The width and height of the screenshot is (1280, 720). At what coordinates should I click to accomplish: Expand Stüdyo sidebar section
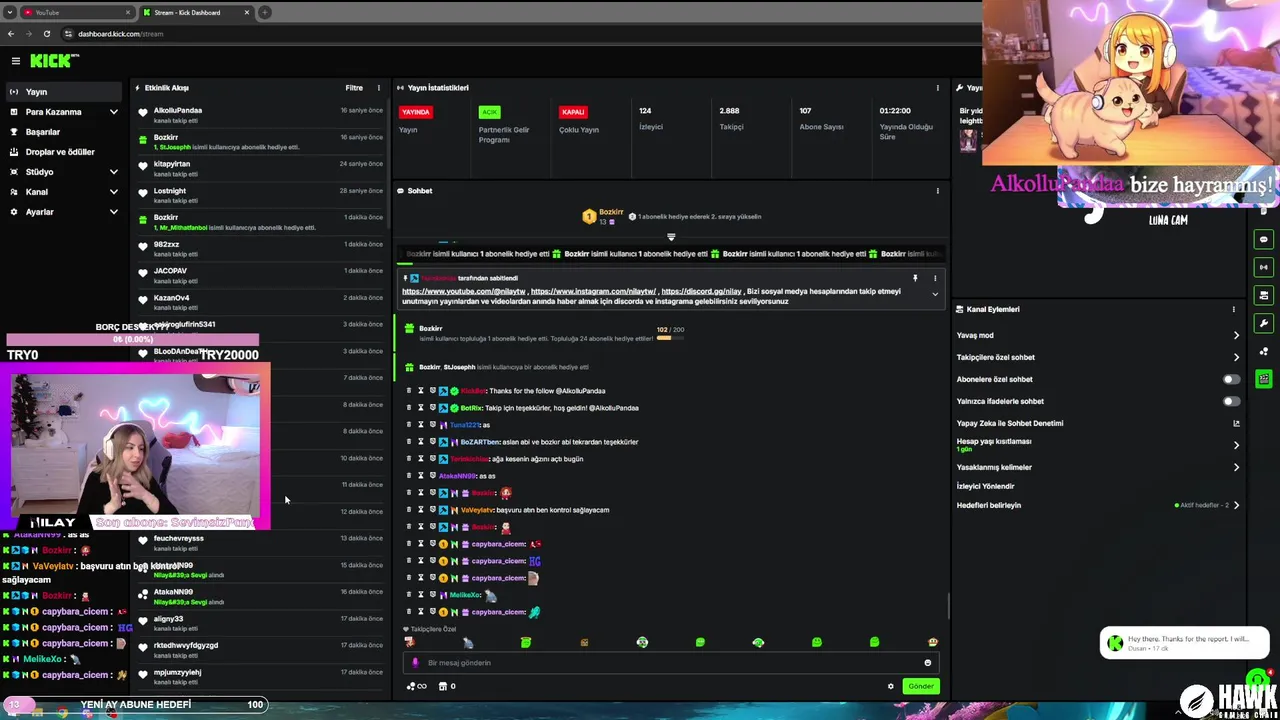pyautogui.click(x=113, y=172)
